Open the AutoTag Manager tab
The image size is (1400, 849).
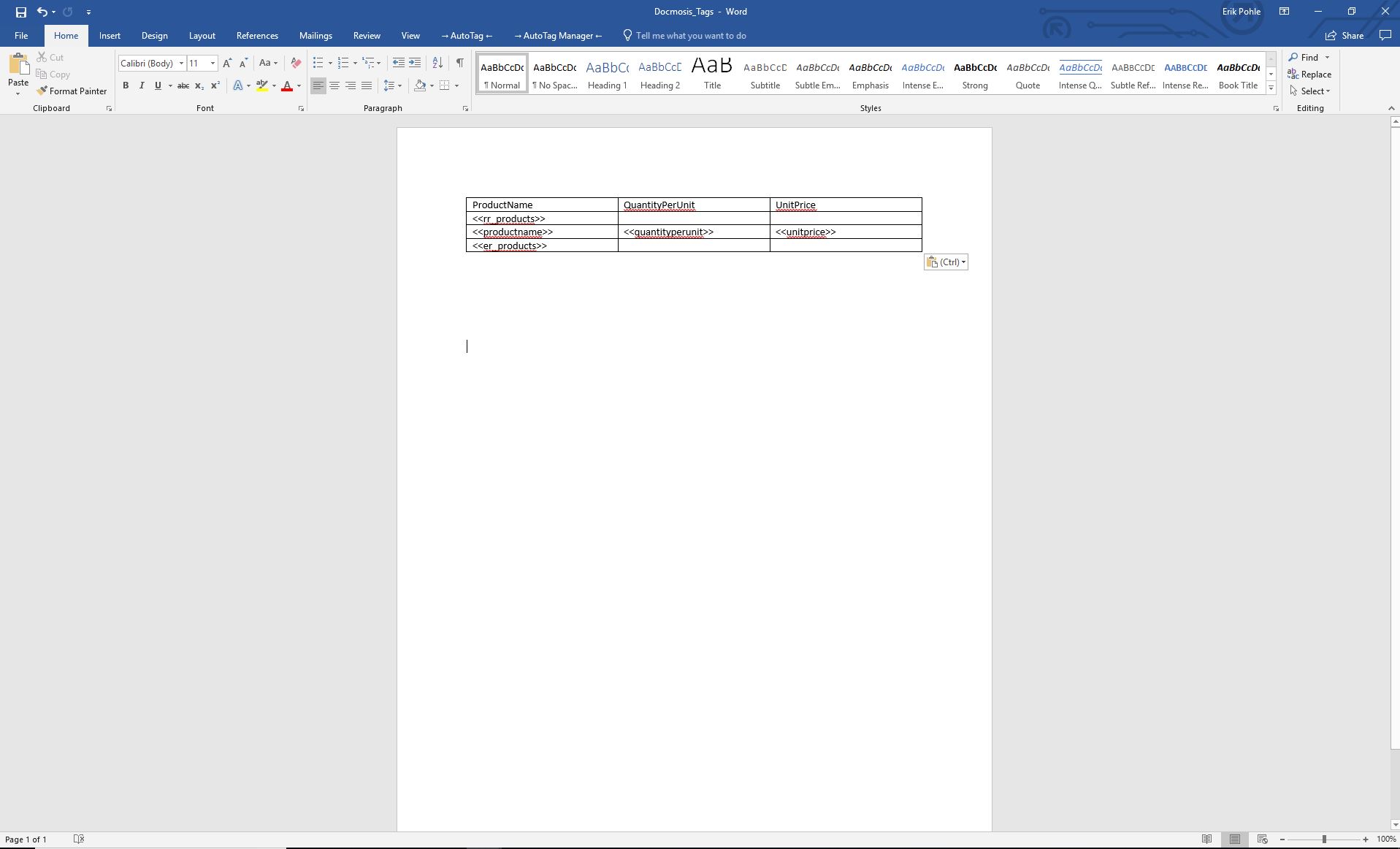(x=558, y=36)
